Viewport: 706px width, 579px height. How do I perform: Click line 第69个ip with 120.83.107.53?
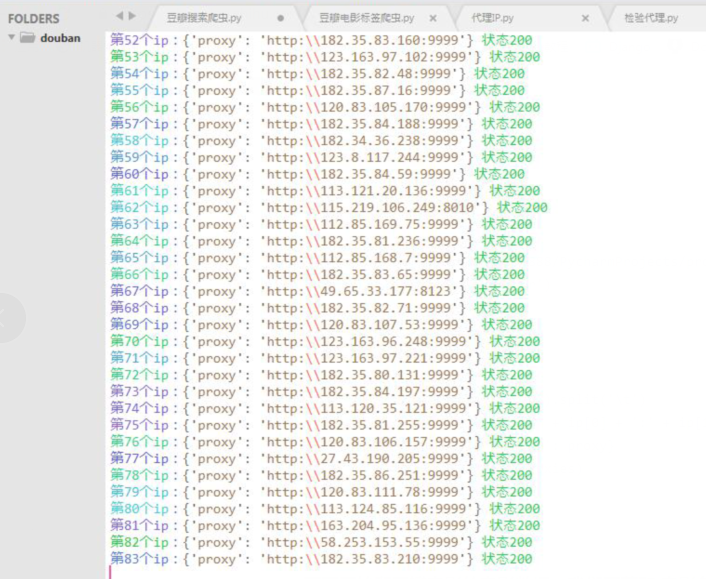click(x=321, y=324)
